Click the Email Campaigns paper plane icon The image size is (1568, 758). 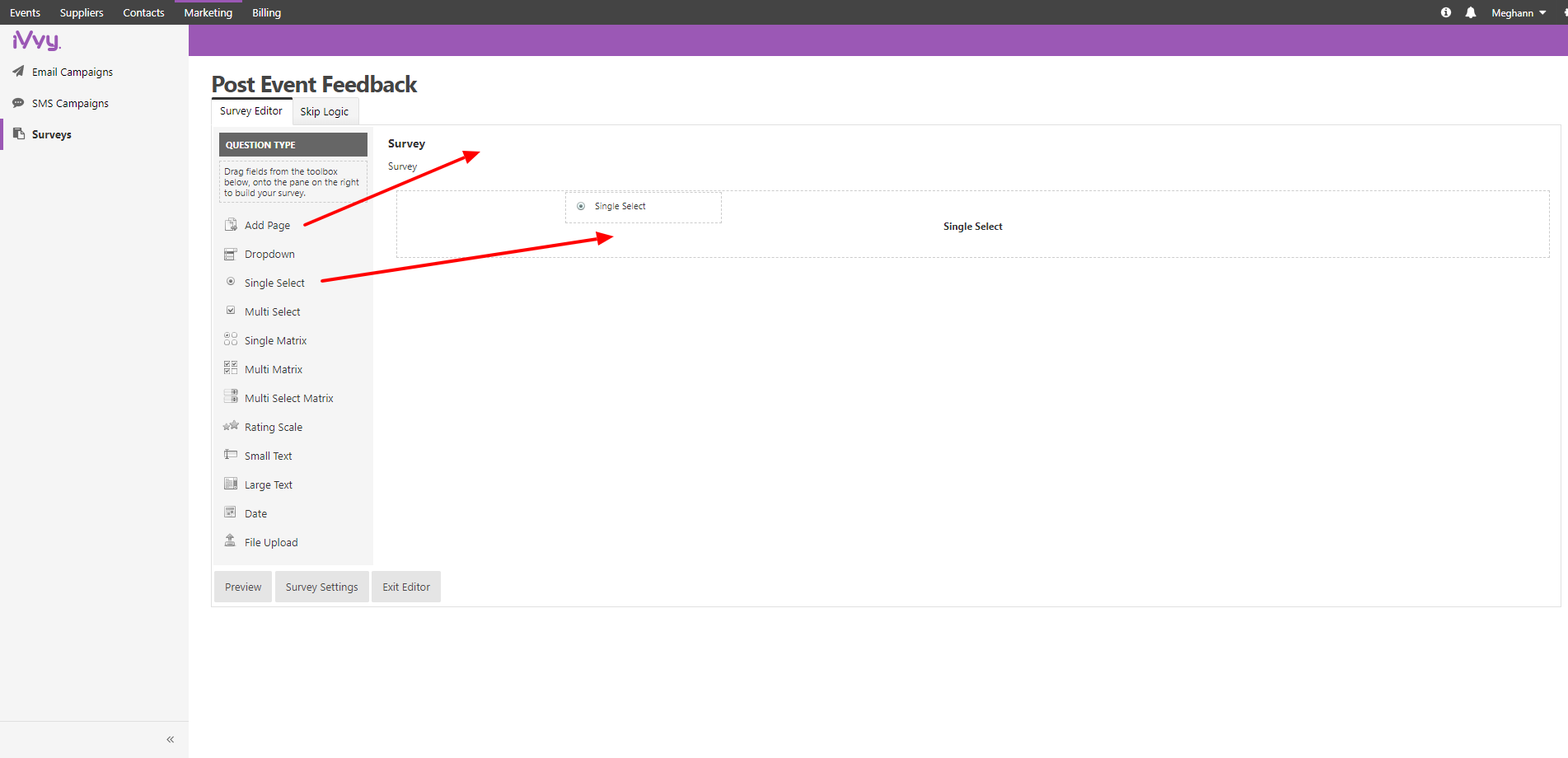(x=18, y=71)
